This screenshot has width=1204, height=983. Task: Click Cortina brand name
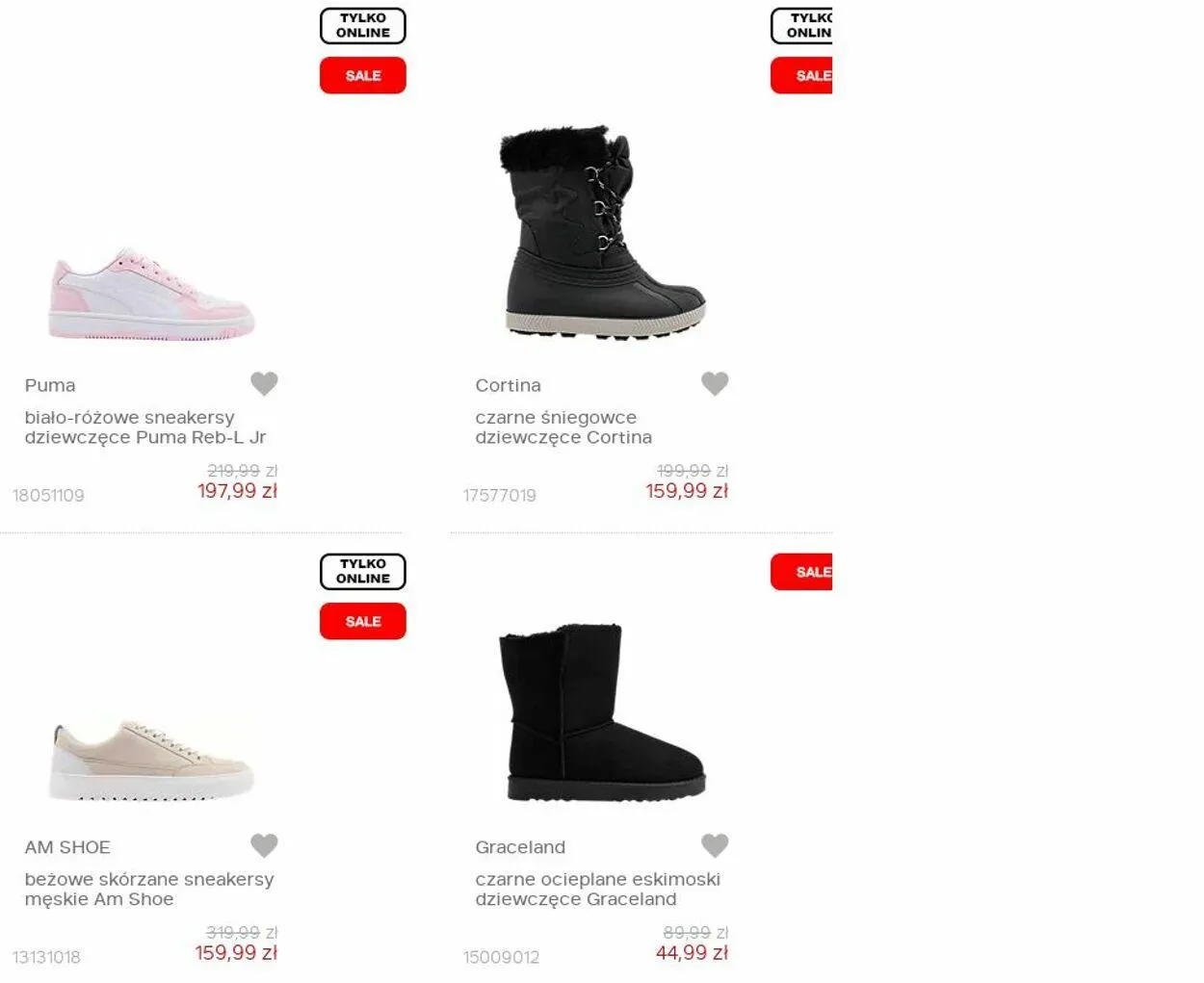tap(508, 385)
